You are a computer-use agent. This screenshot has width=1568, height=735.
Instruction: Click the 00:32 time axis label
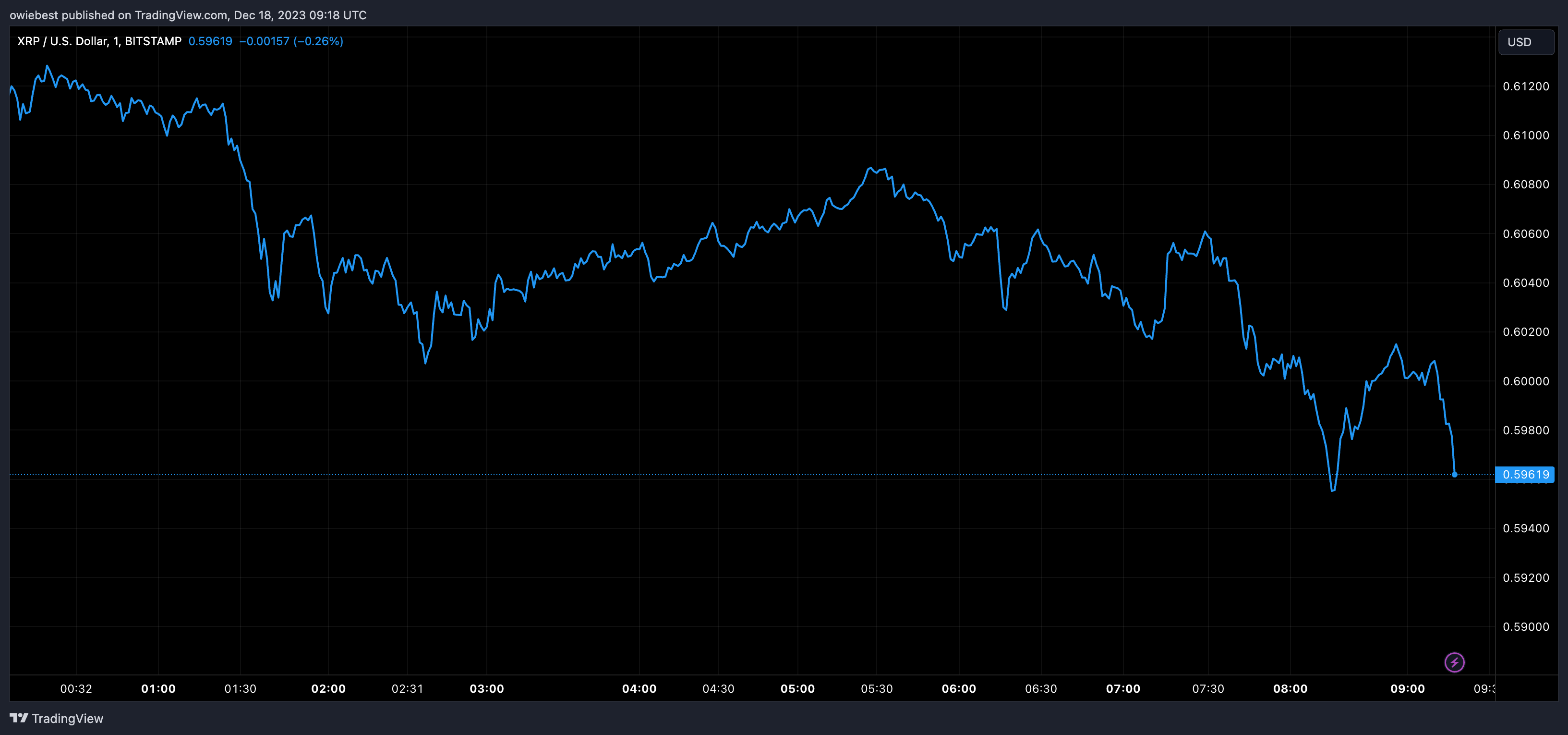click(76, 689)
